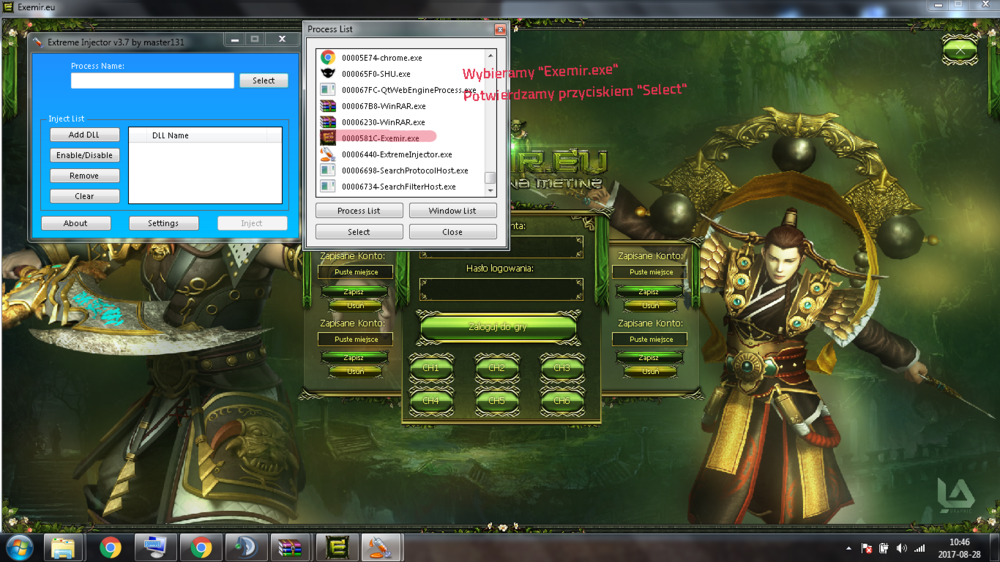The image size is (1000, 562).
Task: Switch to Window List view
Action: click(x=452, y=211)
